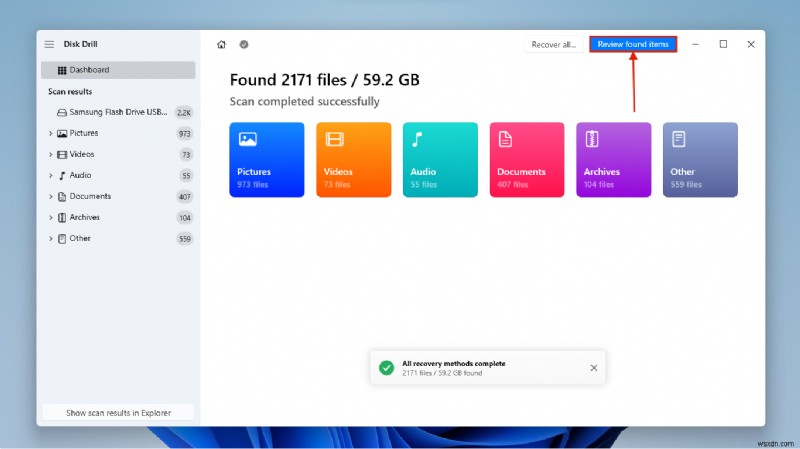Click the 55 count badge in the sidebar

tap(186, 176)
